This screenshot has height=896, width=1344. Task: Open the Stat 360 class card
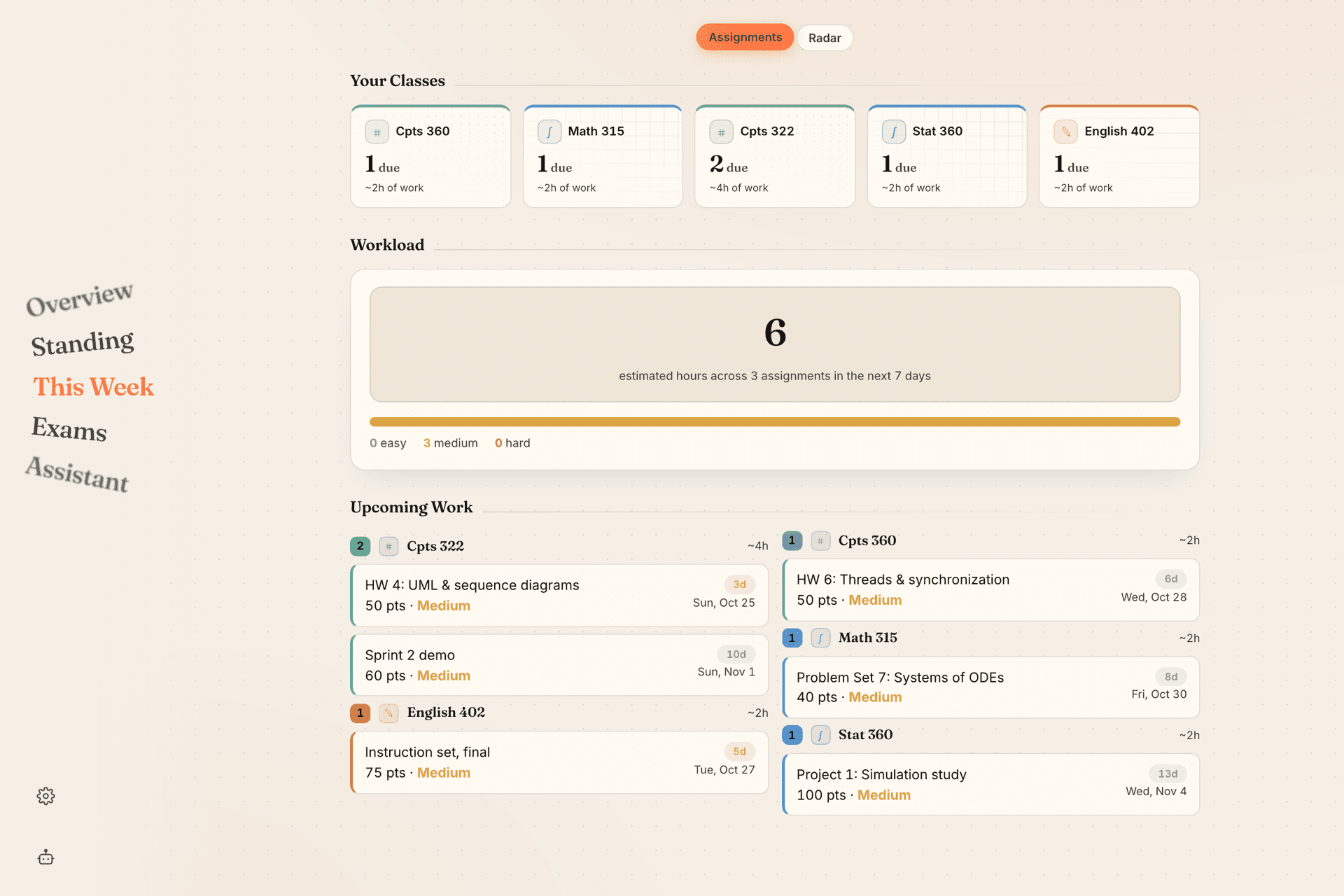947,156
